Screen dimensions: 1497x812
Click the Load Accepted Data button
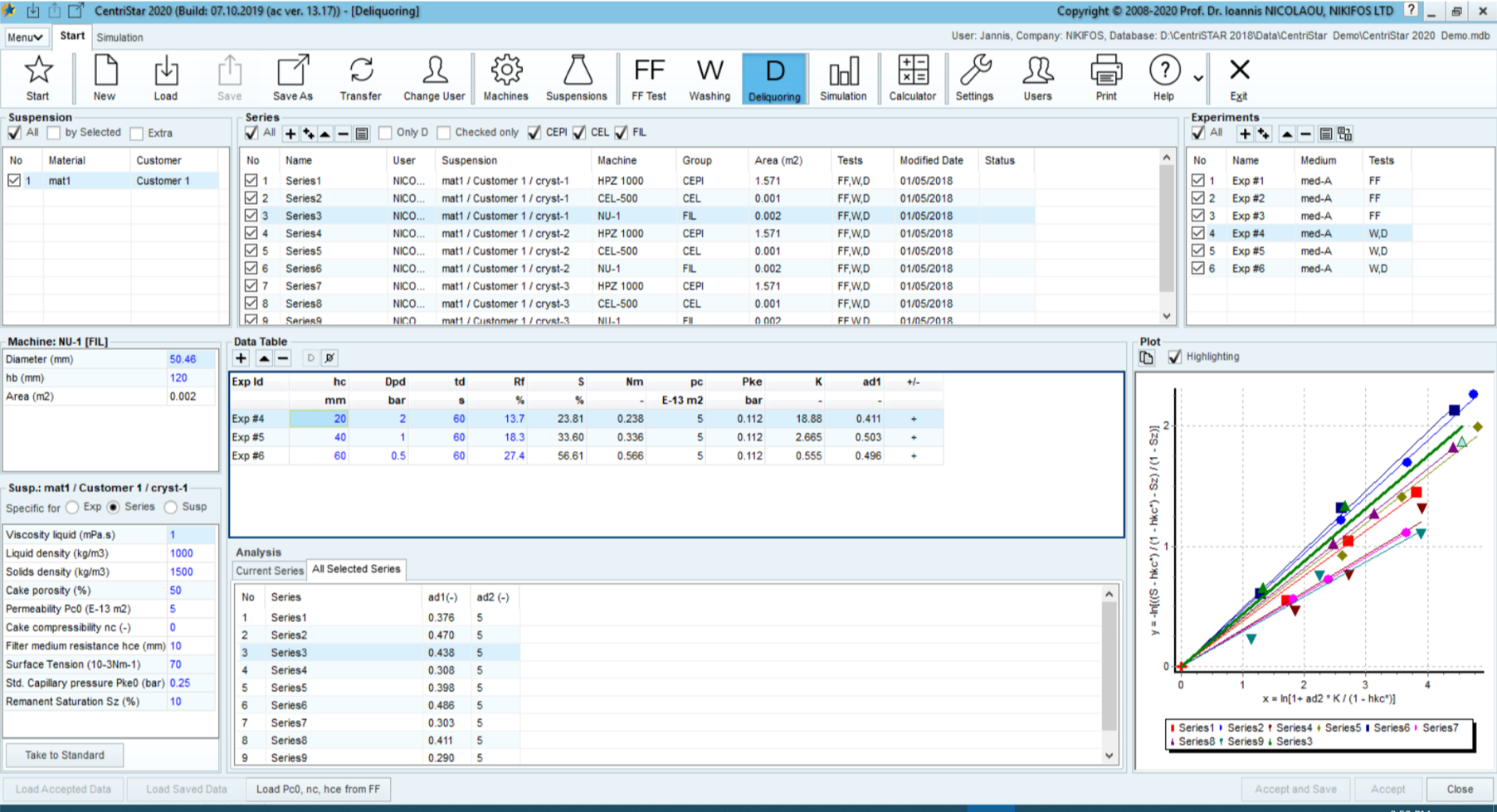pyautogui.click(x=63, y=789)
